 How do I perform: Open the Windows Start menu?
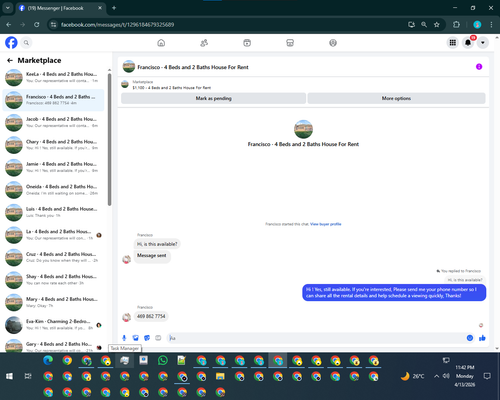[x=9, y=376]
